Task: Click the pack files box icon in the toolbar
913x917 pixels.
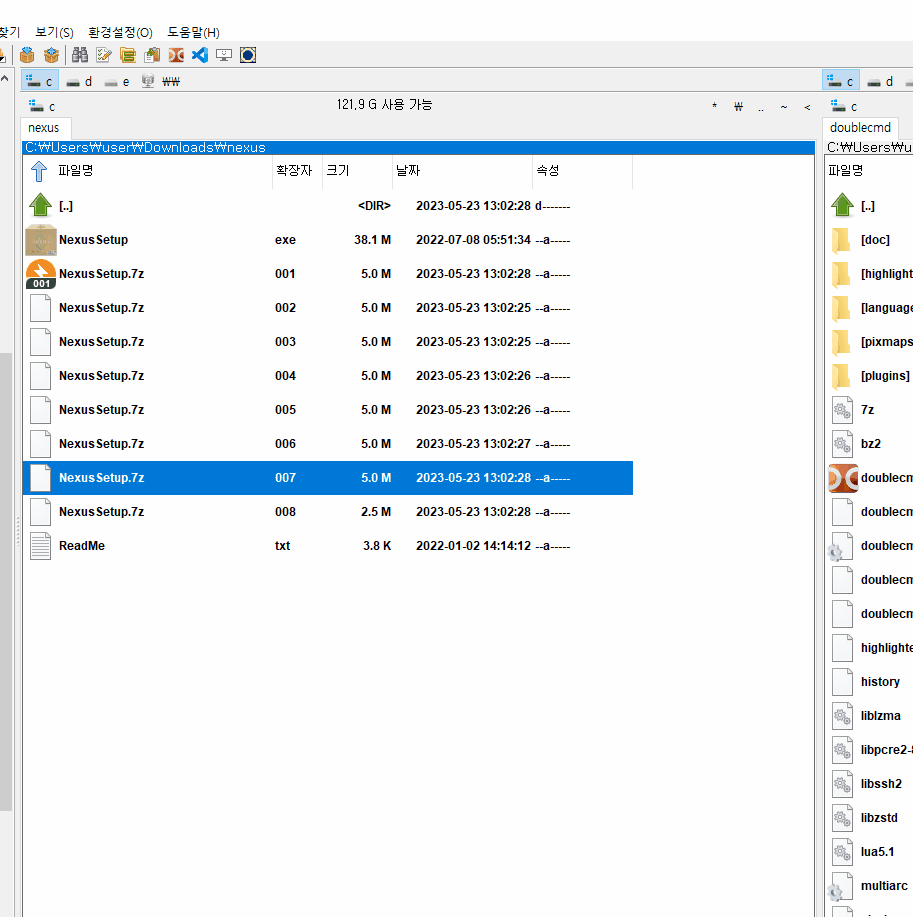Action: pyautogui.click(x=27, y=55)
